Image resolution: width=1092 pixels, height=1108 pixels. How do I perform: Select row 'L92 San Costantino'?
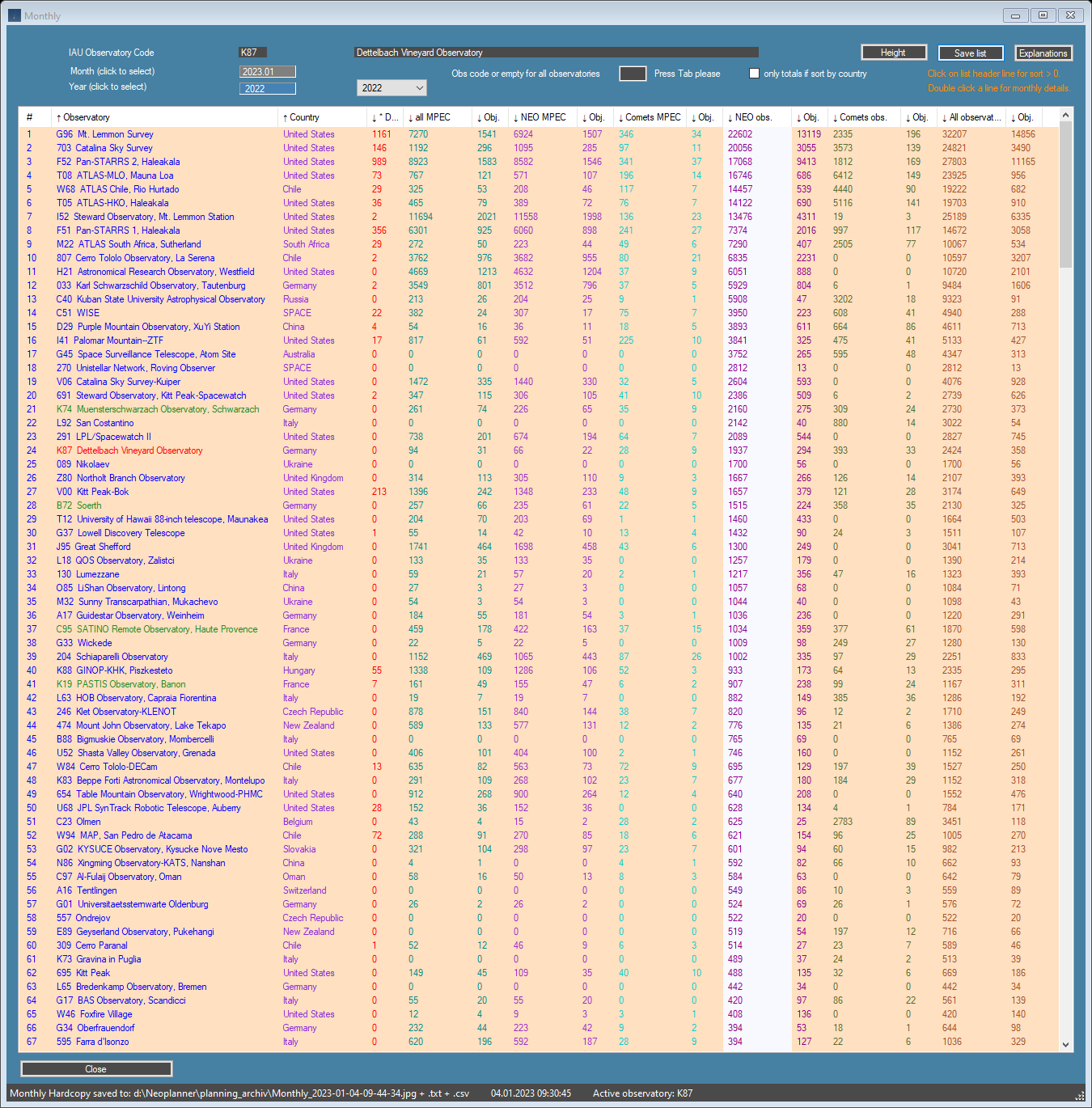click(x=538, y=423)
